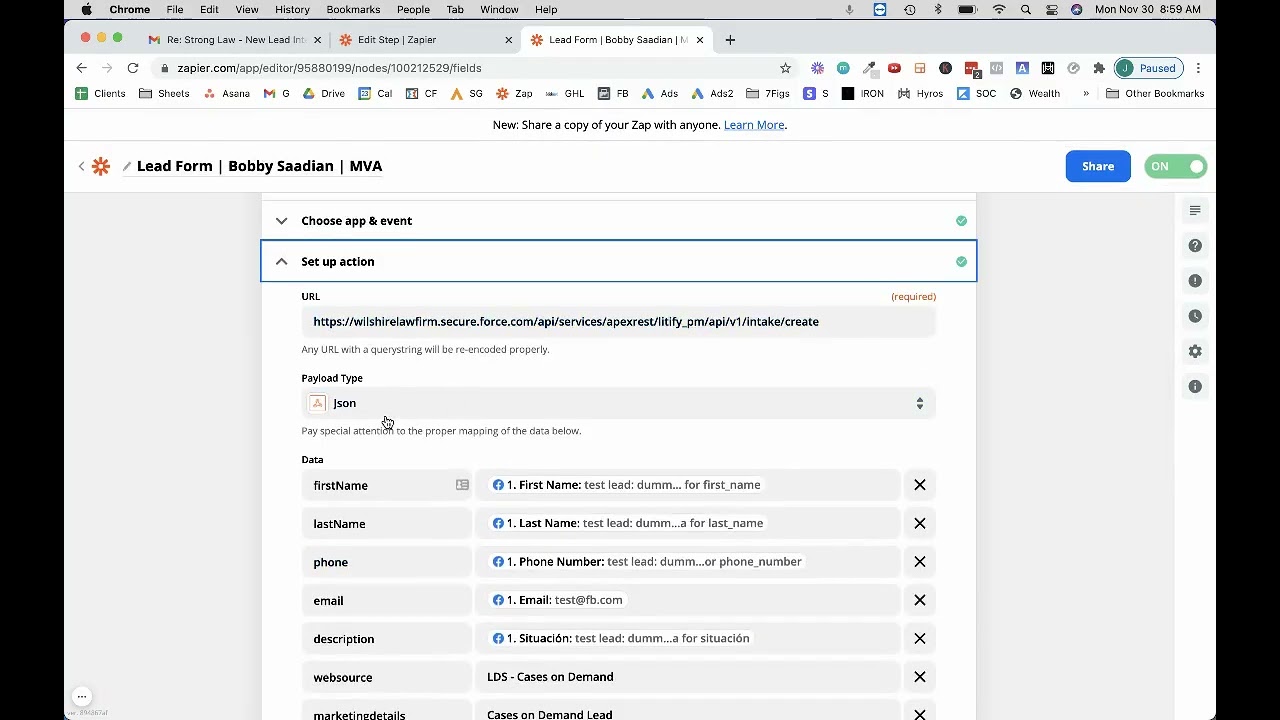
Task: Open the Payload Type Json dropdown
Action: click(x=618, y=403)
